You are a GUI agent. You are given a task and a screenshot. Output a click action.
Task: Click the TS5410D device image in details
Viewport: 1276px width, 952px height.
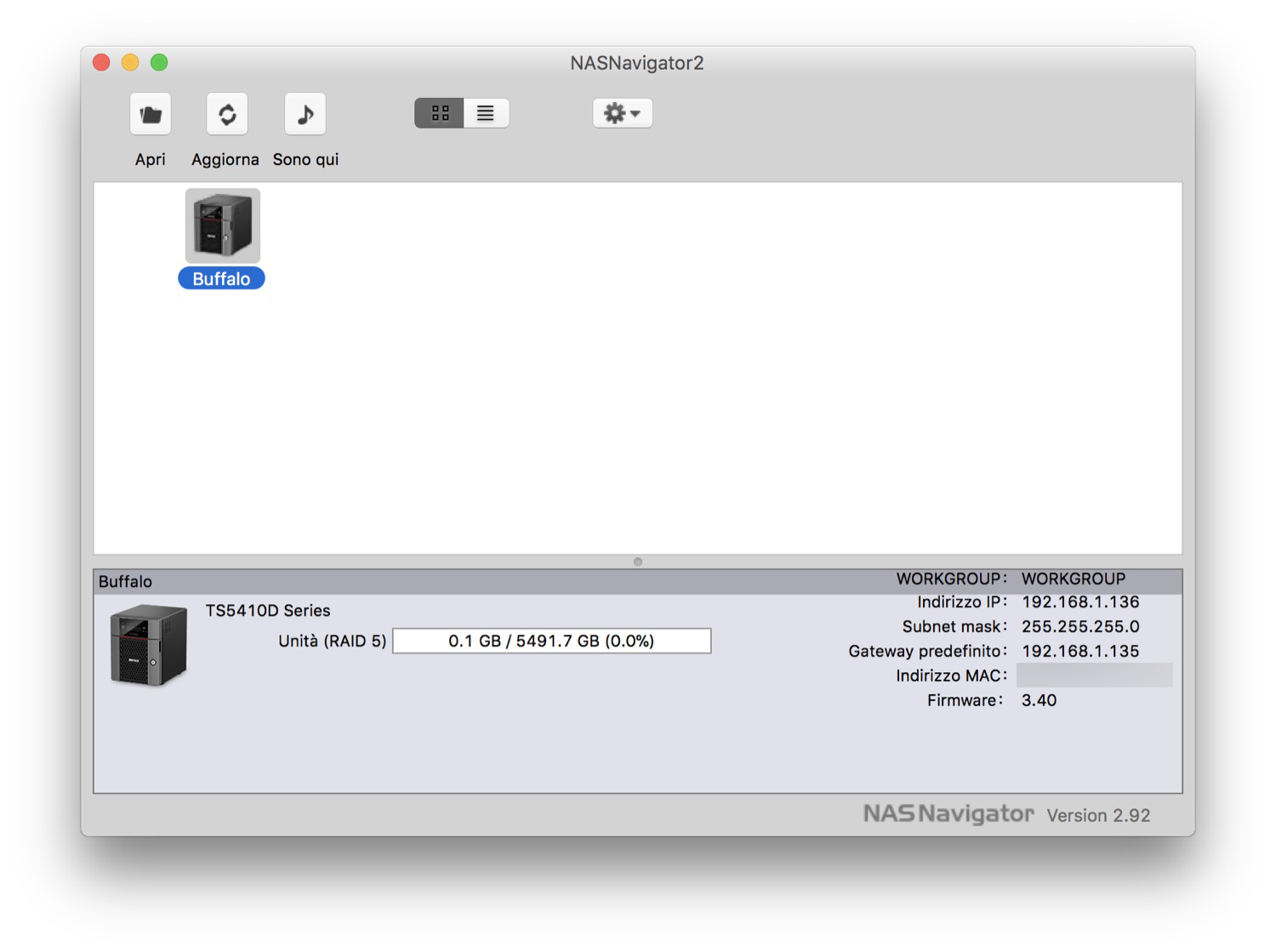point(148,645)
